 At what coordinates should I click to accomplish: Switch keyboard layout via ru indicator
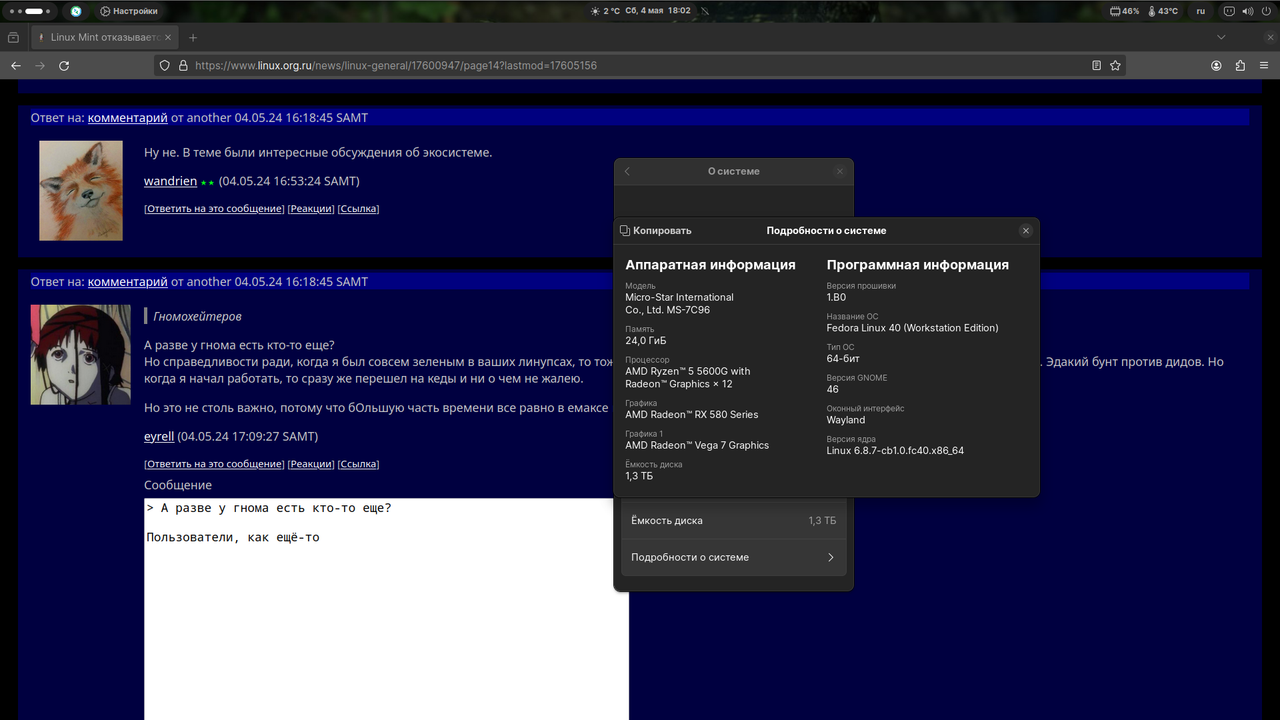click(1201, 11)
